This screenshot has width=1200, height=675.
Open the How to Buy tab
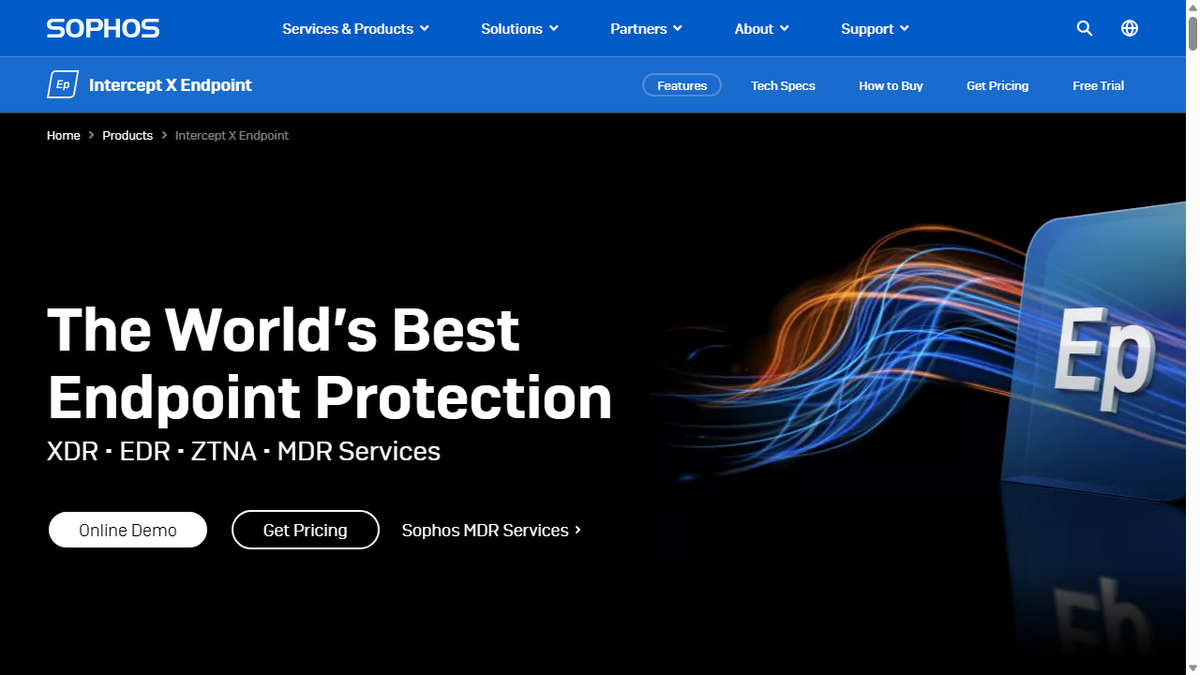(891, 86)
